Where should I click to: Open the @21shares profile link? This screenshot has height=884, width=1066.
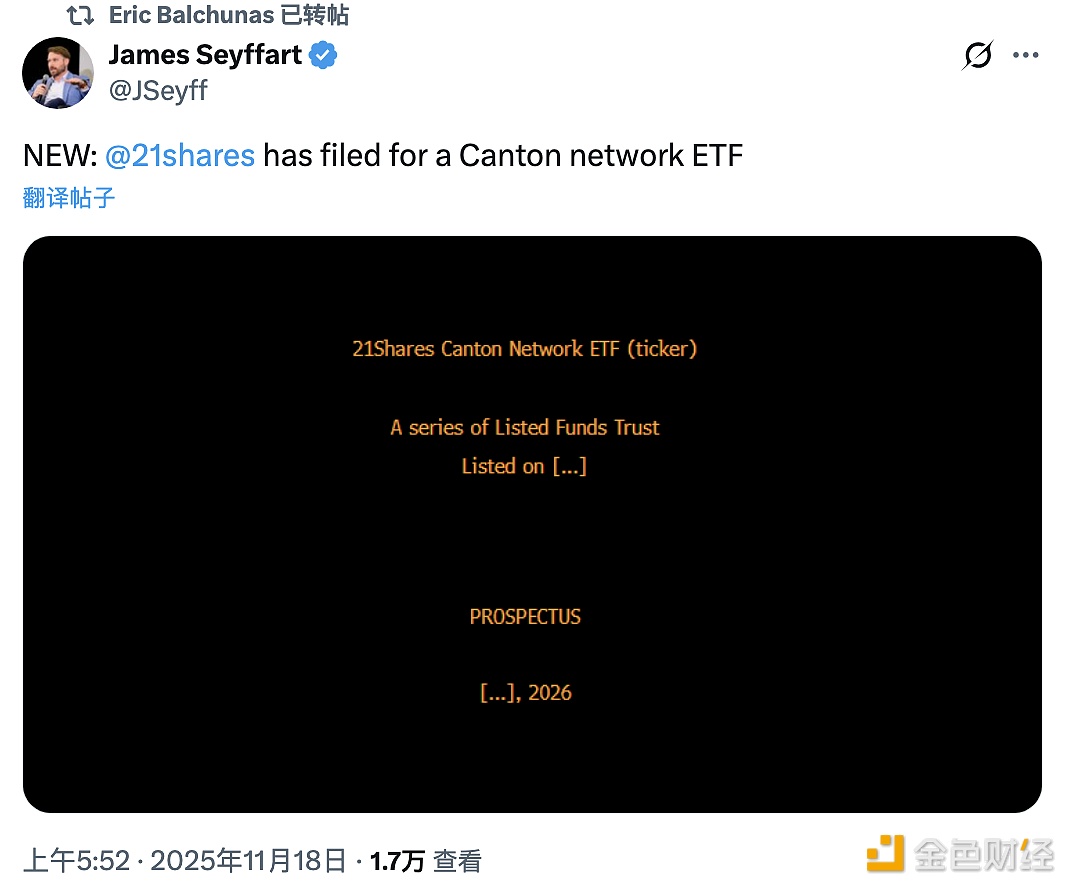click(180, 155)
